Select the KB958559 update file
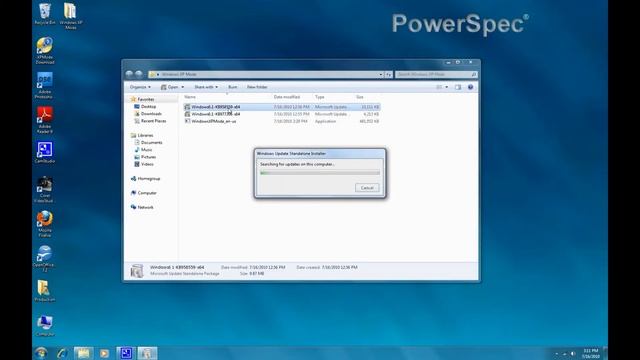The width and height of the screenshot is (640, 360). 282,107
